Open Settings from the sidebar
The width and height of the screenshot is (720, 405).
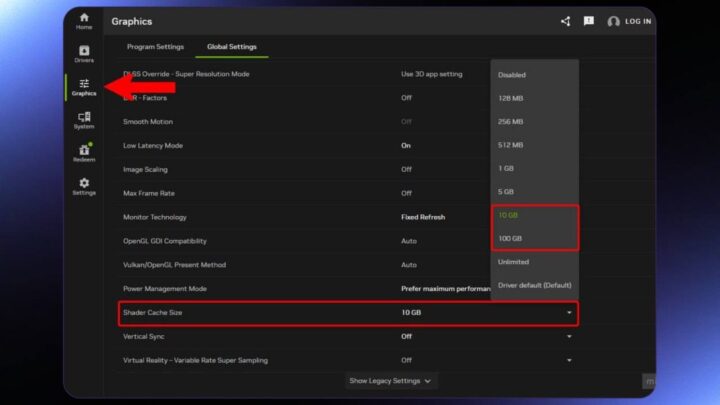coord(84,186)
